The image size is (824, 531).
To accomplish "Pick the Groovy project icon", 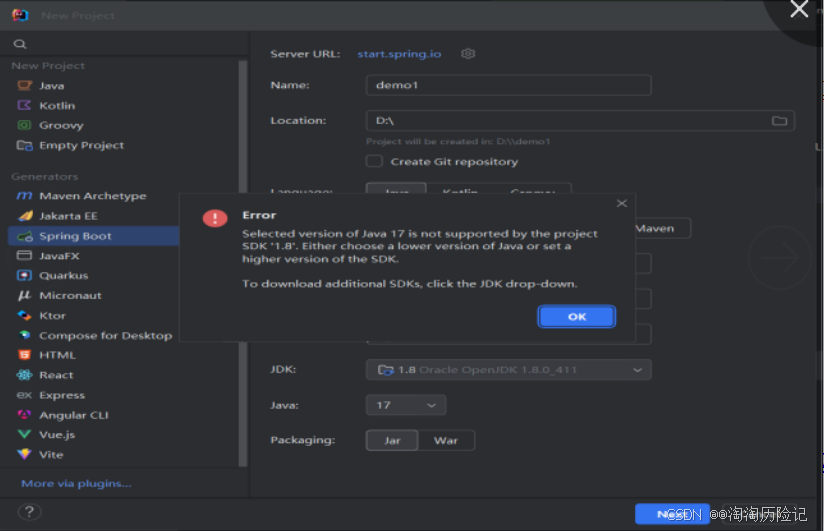I will [24, 125].
